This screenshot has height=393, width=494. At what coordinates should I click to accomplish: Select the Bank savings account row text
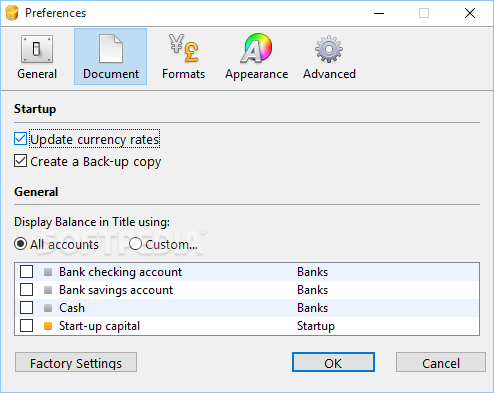[116, 290]
